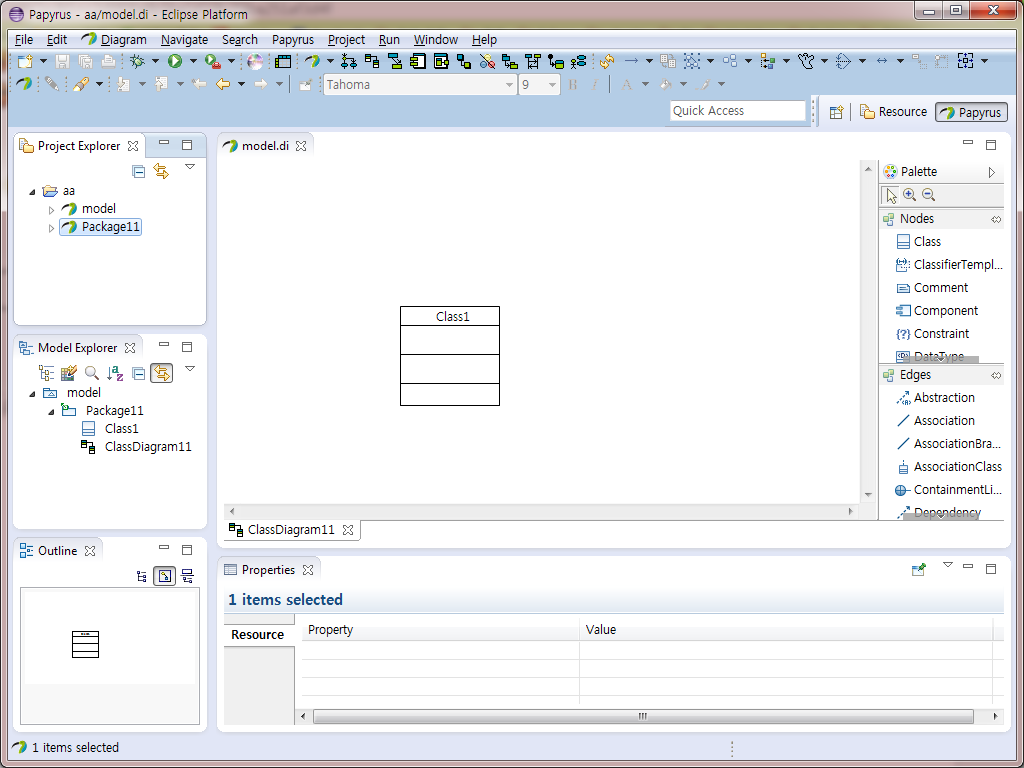Viewport: 1024px width, 768px height.
Task: Toggle Link with Editor in Project Explorer
Action: tap(161, 171)
